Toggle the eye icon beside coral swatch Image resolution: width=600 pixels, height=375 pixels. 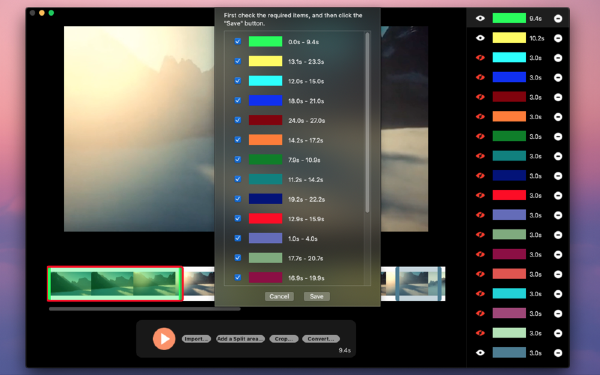point(480,274)
